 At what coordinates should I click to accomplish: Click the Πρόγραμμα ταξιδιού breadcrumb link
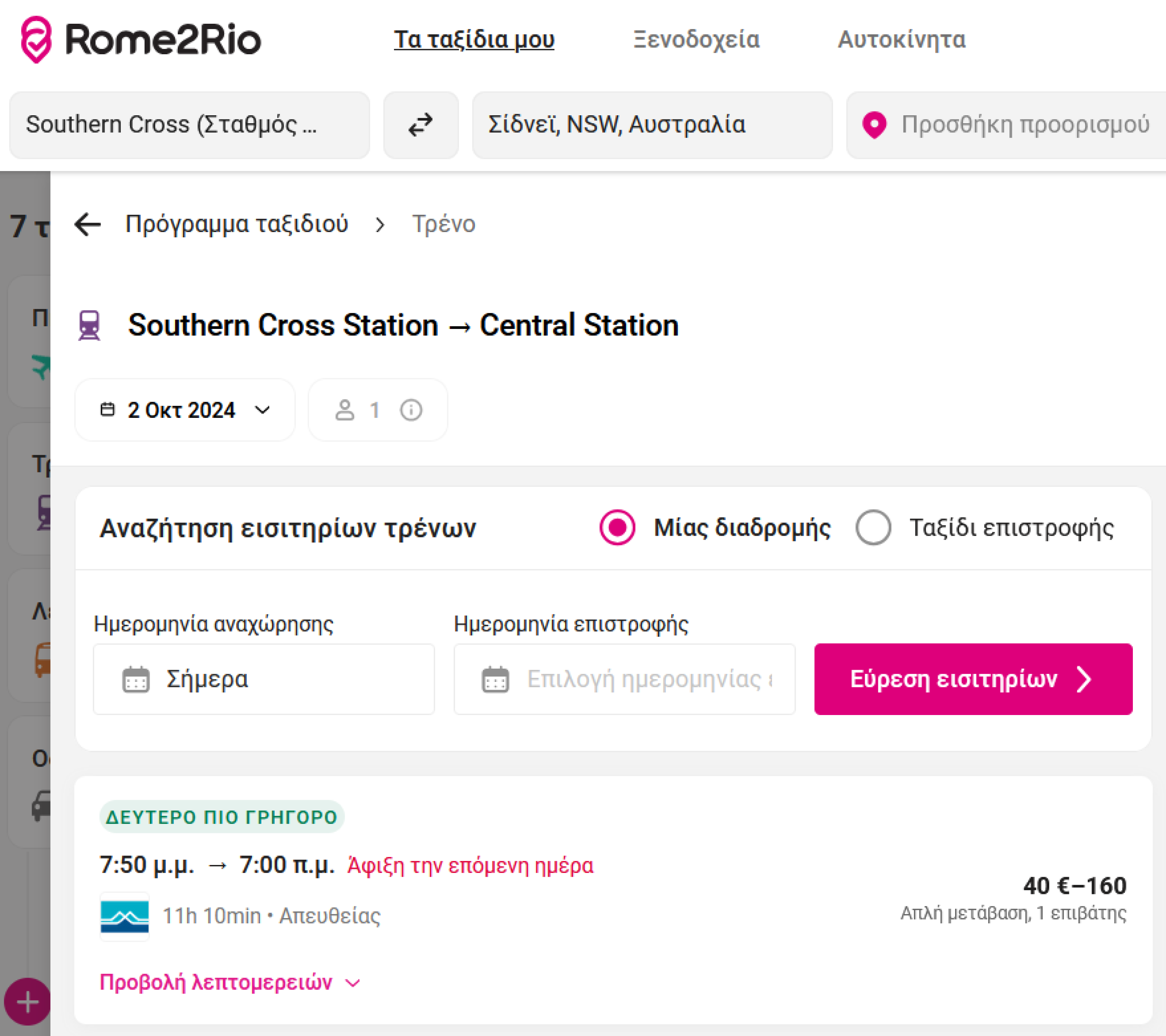tap(237, 224)
